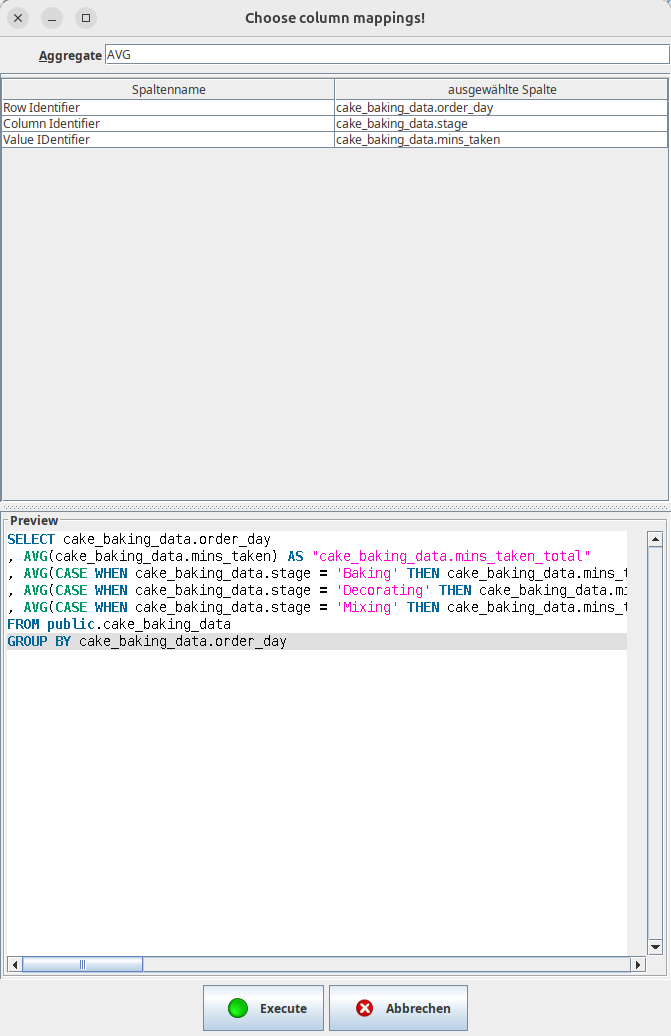Screen dimensions: 671x1036
Task: Click the preview scroll down arrow
Action: tap(655, 947)
